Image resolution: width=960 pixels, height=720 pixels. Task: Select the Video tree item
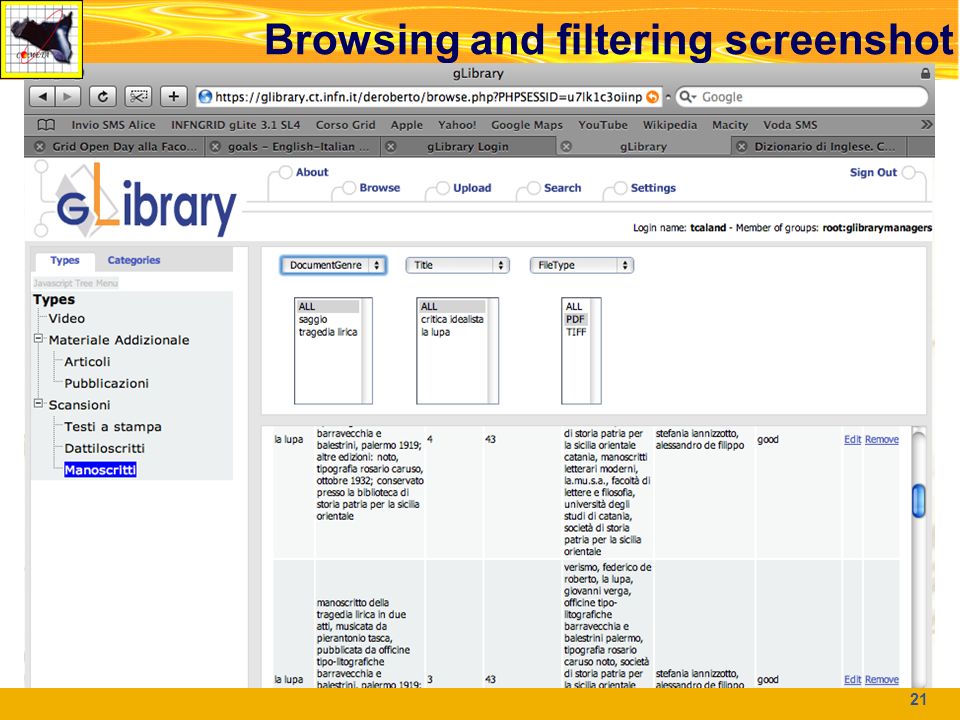[x=67, y=318]
